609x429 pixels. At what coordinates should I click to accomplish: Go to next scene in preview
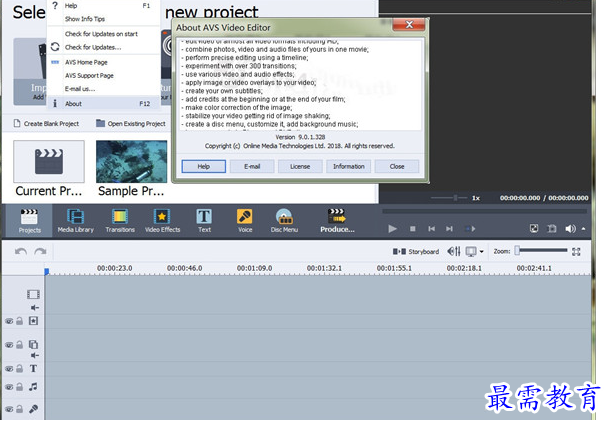470,229
